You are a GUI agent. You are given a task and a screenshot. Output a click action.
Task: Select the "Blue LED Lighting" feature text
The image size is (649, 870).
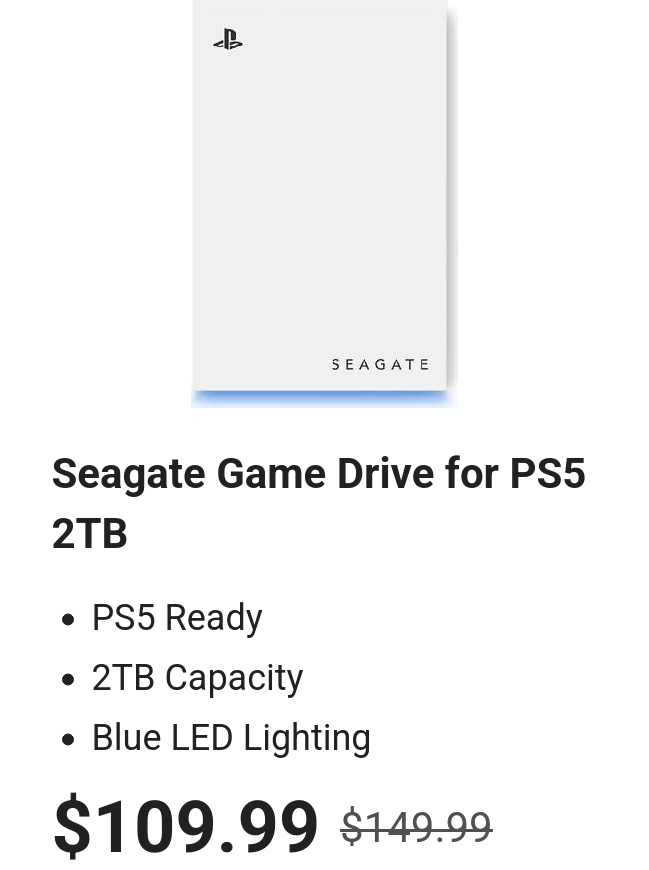231,738
